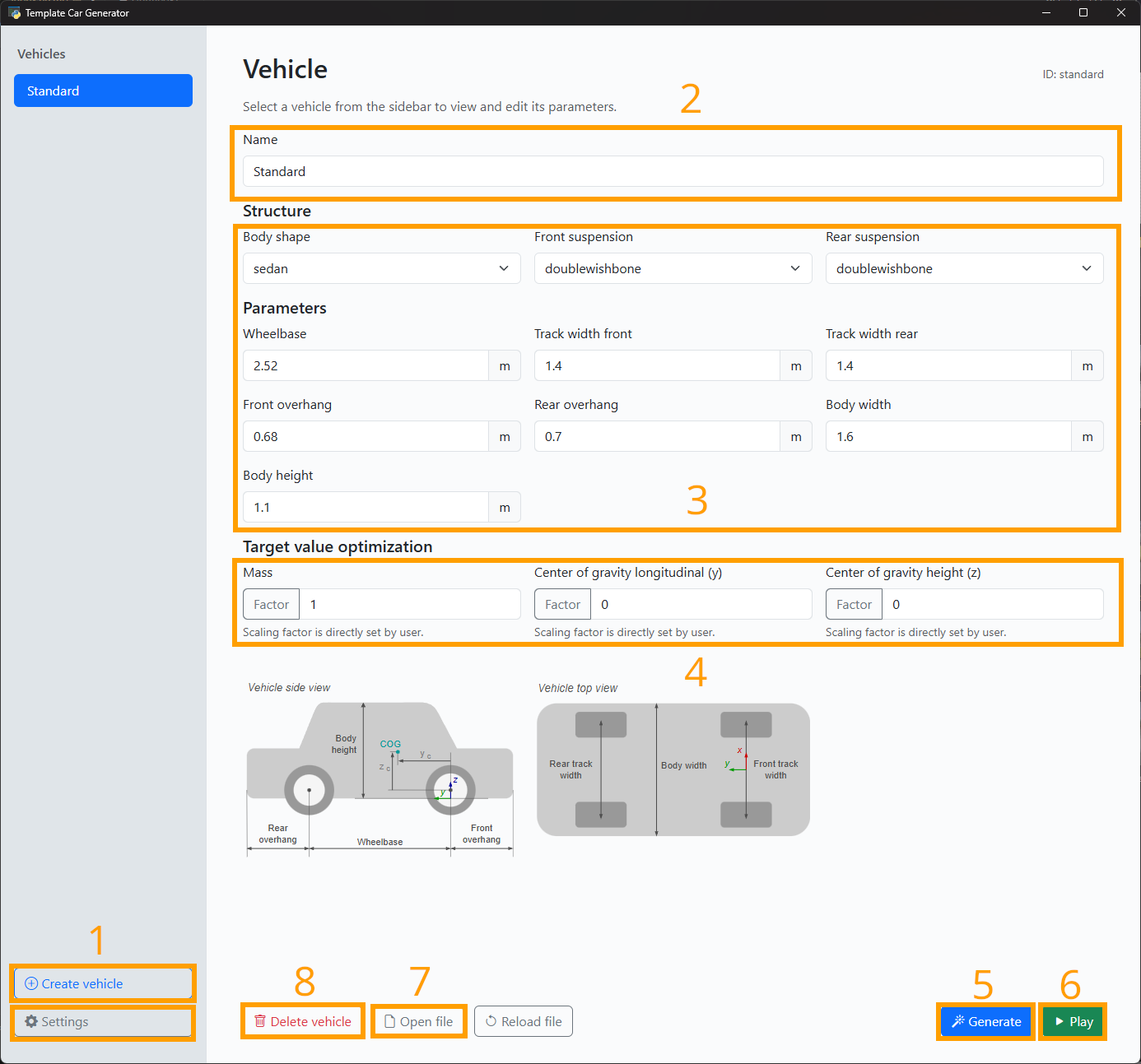This screenshot has height=1064, width=1141.
Task: Click the trash icon on Delete vehicle
Action: (x=260, y=1021)
